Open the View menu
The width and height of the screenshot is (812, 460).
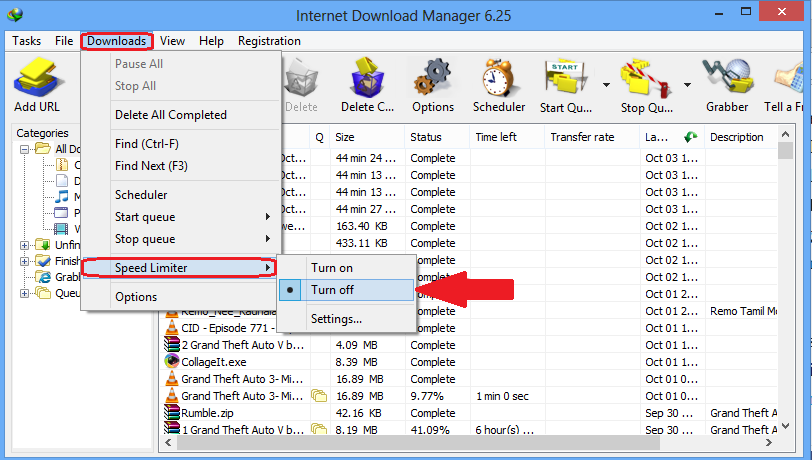click(x=172, y=41)
